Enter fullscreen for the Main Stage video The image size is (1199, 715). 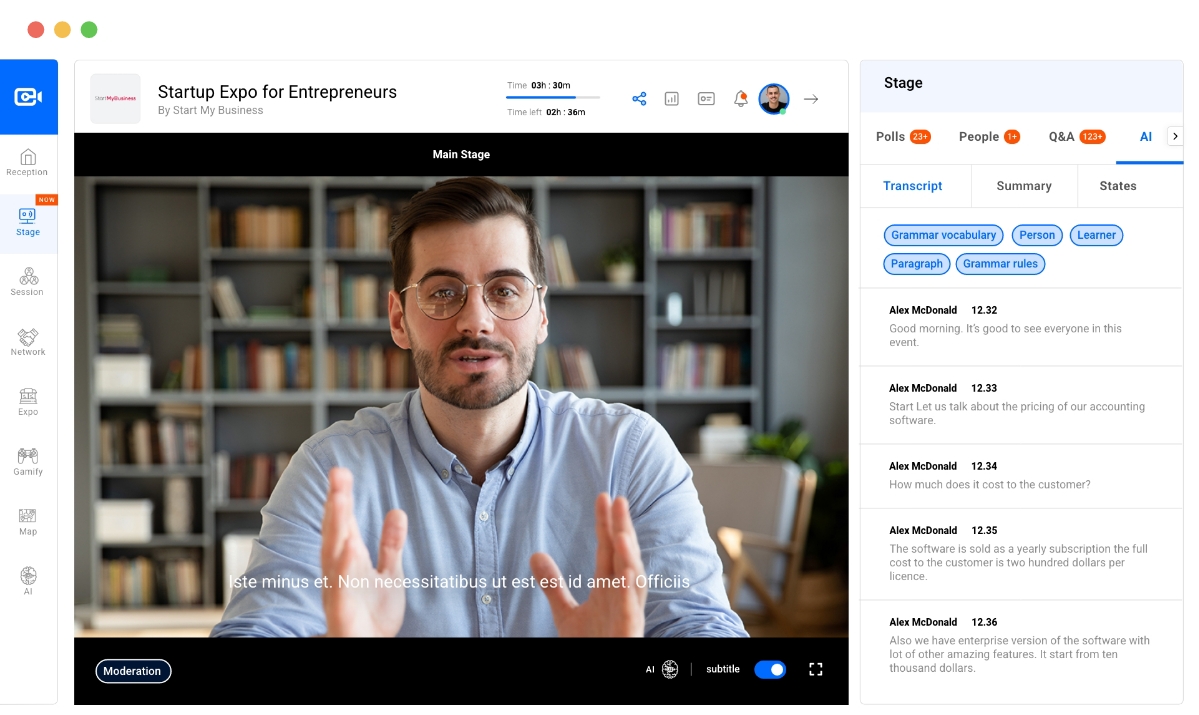(x=815, y=669)
